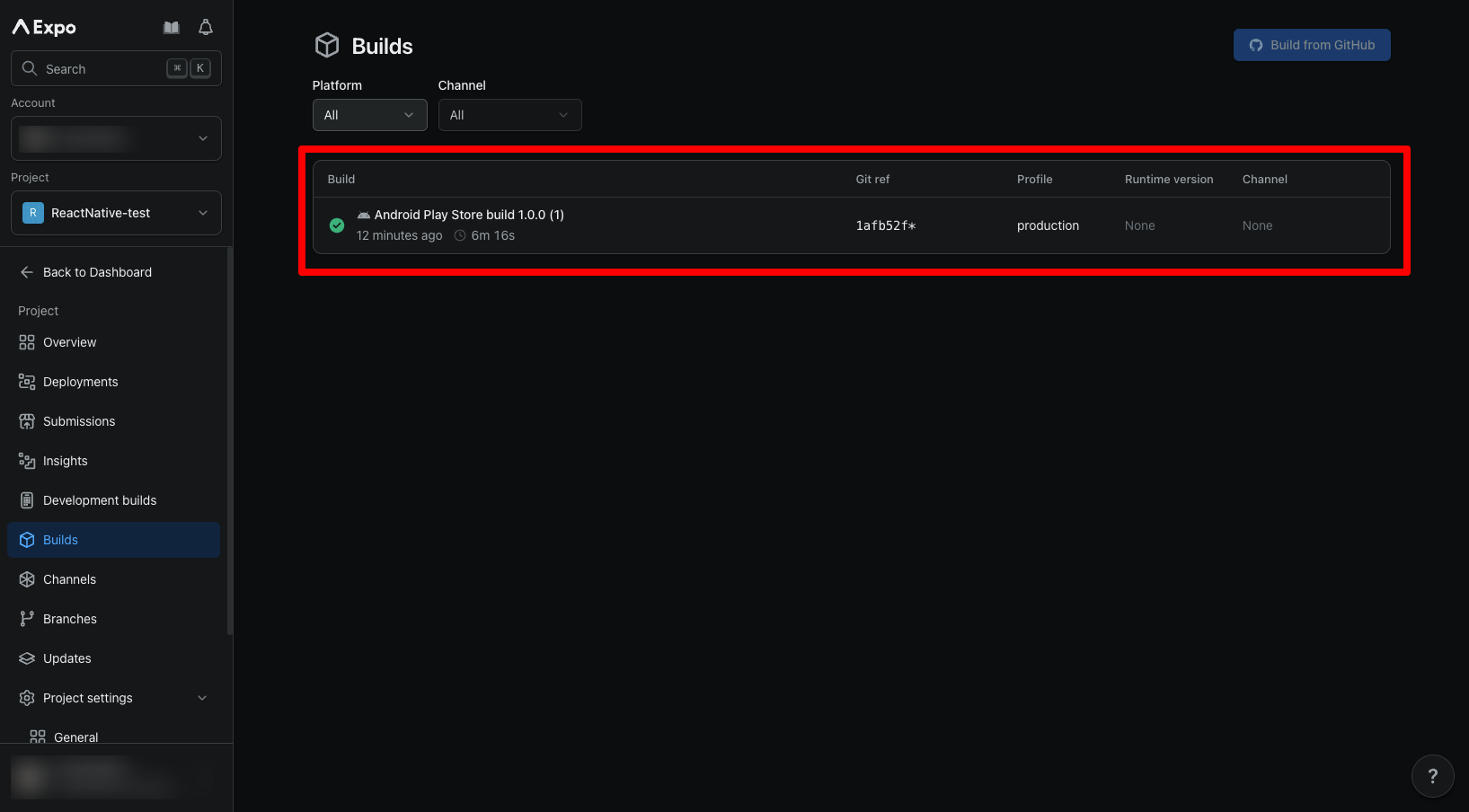
Task: Click the user profile area at sidebar bottom
Action: point(116,777)
